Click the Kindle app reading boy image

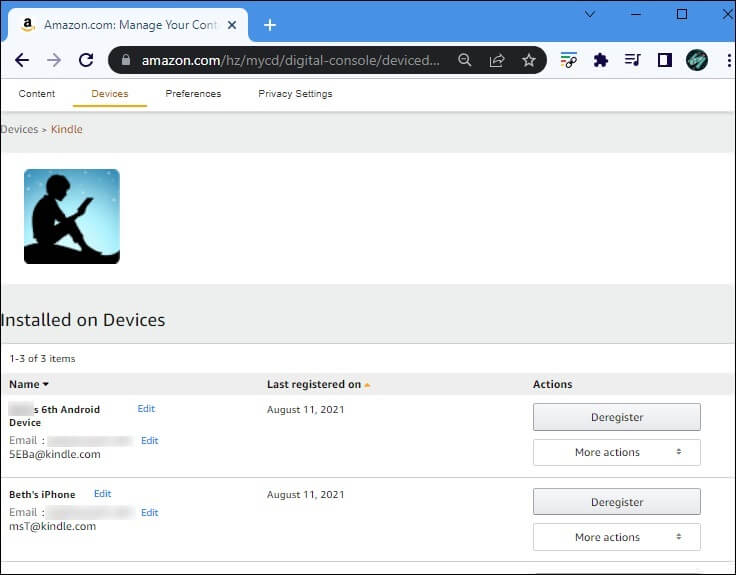point(72,216)
